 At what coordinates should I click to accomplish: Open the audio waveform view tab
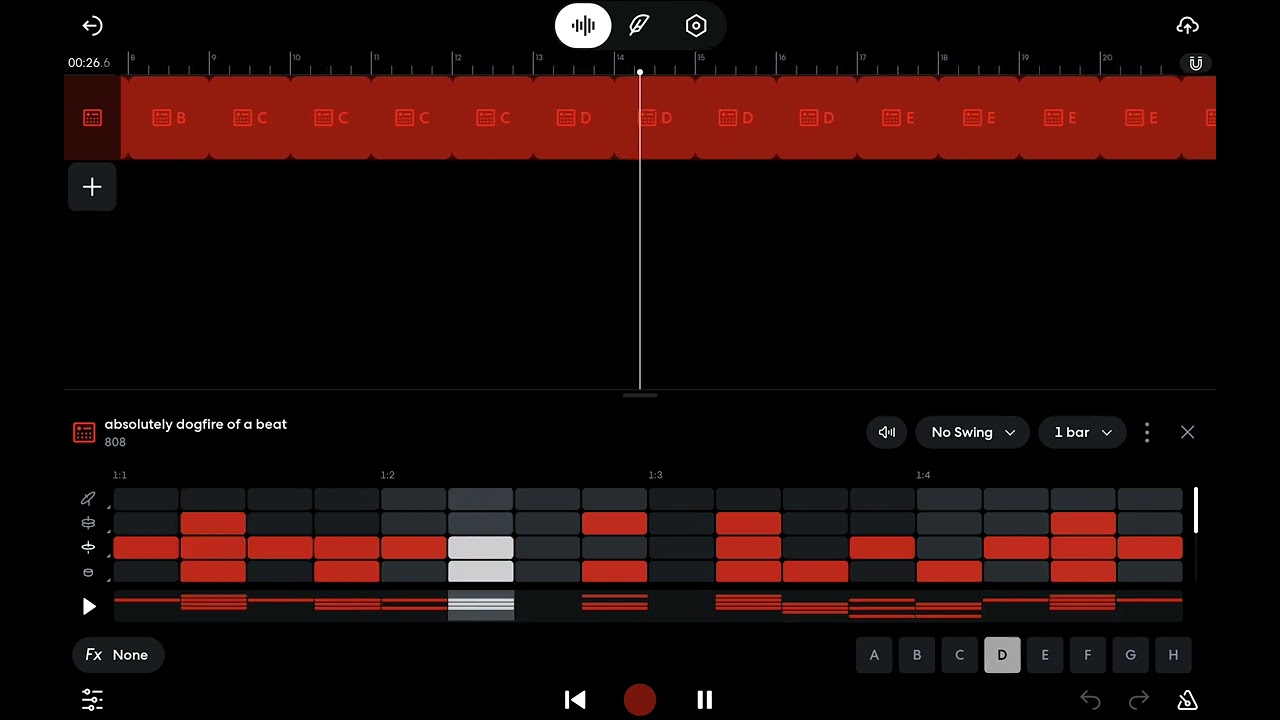[x=583, y=26]
